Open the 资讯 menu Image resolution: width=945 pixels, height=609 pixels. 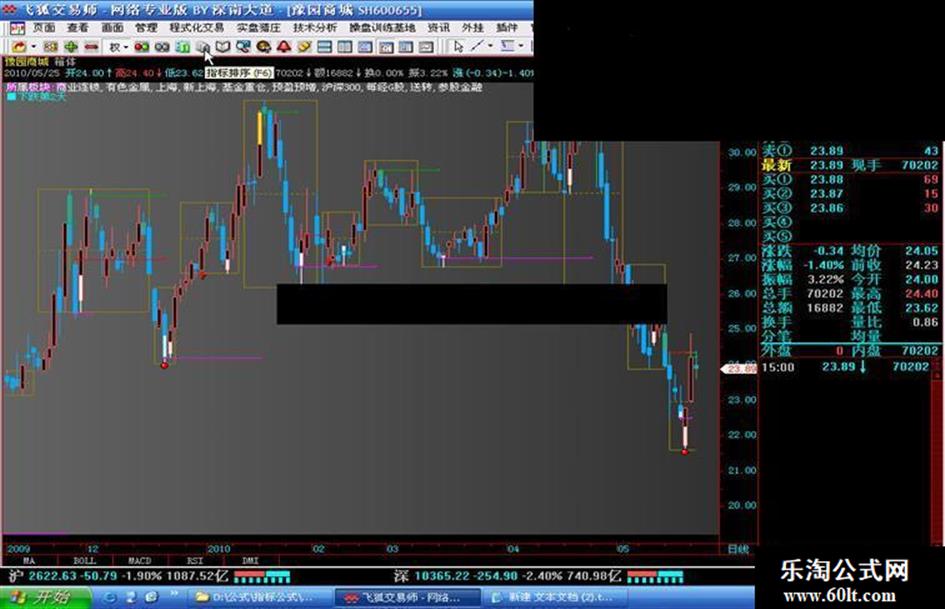438,28
